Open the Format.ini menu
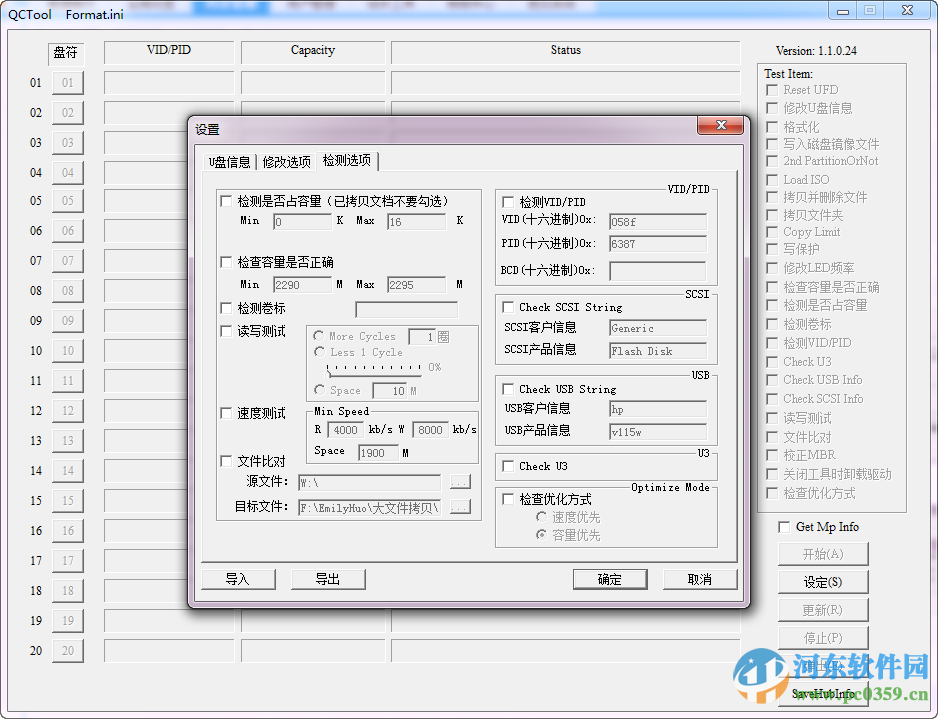Screen dimensions: 938x719 tap(94, 15)
